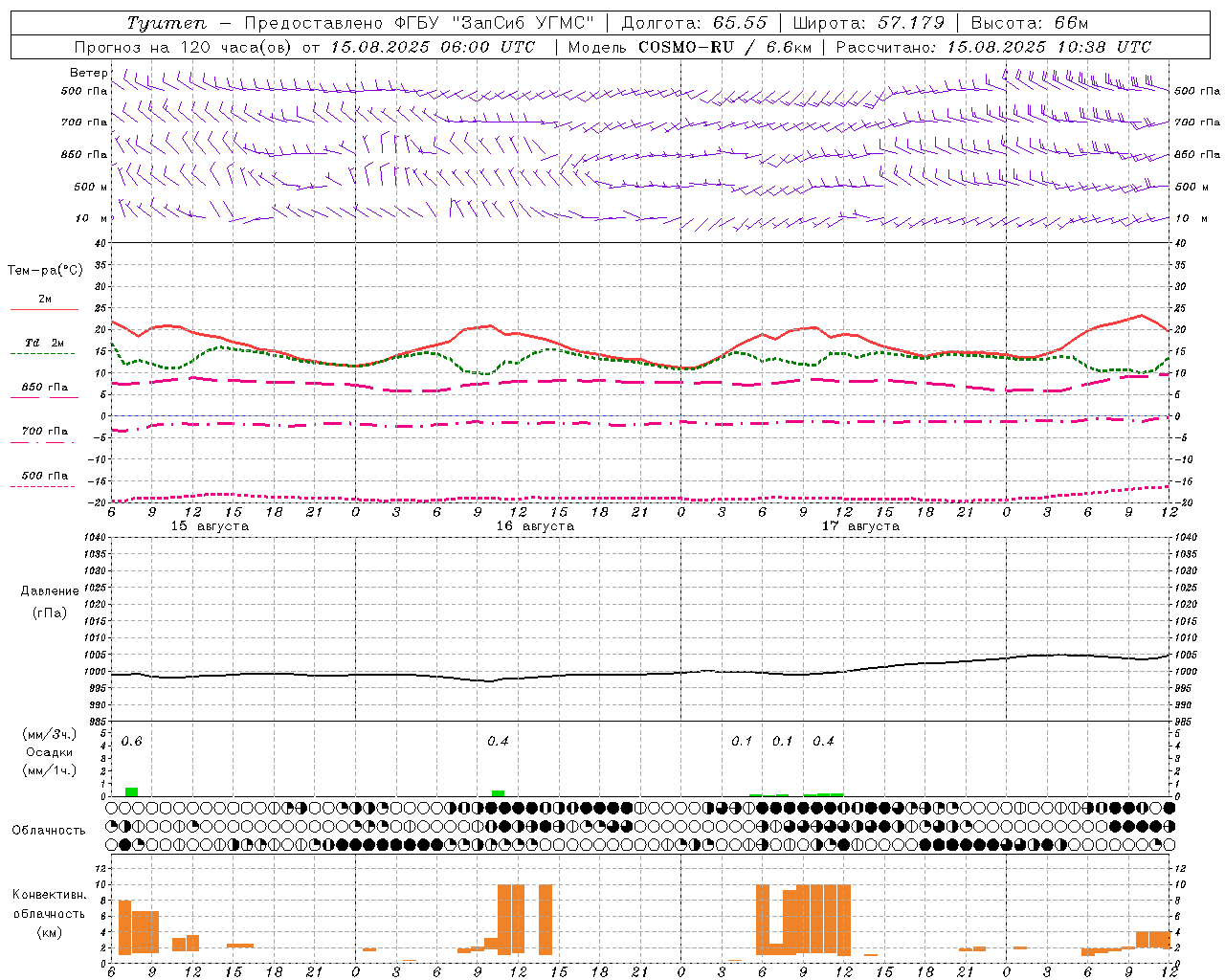Click the '10 м' wind level label on the left axis

coord(92,218)
